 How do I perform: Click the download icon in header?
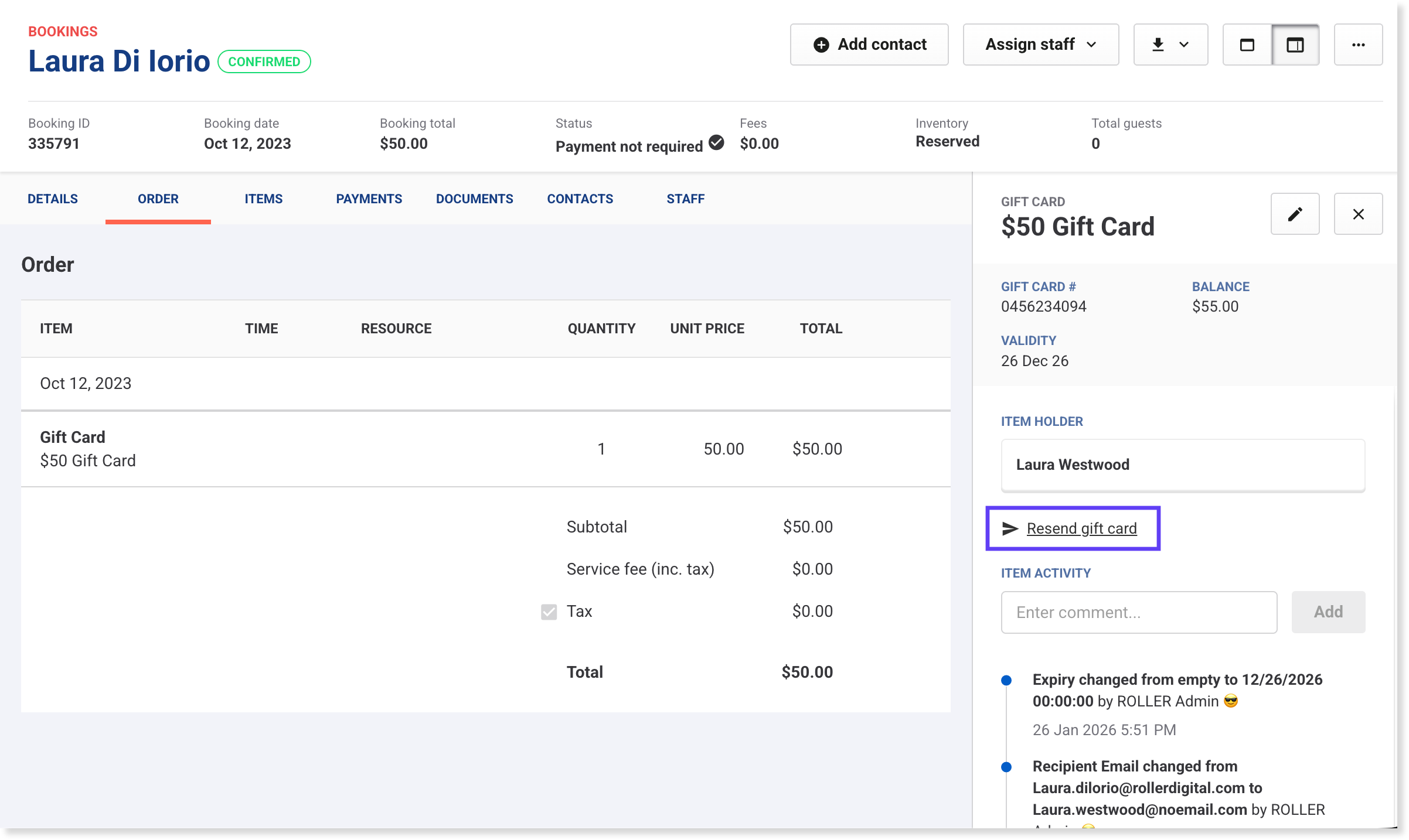(1158, 45)
